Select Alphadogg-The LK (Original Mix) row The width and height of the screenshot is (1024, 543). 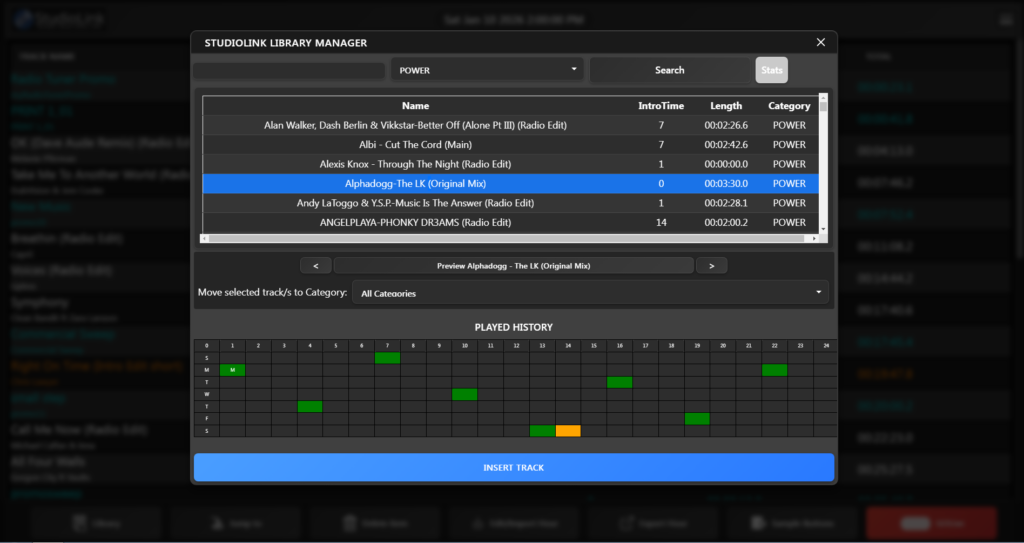pos(511,184)
